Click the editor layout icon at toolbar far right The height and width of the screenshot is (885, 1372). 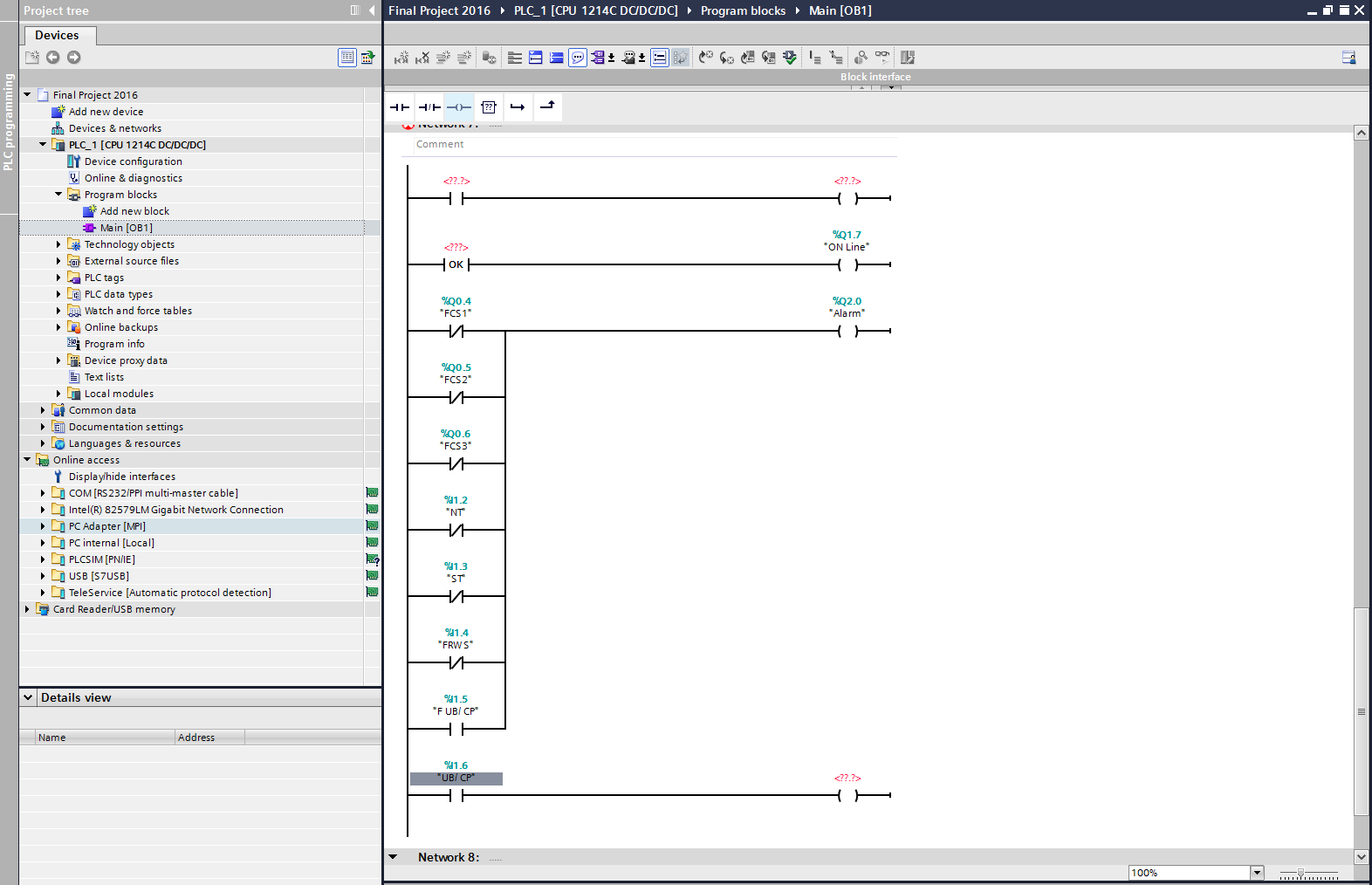1348,58
